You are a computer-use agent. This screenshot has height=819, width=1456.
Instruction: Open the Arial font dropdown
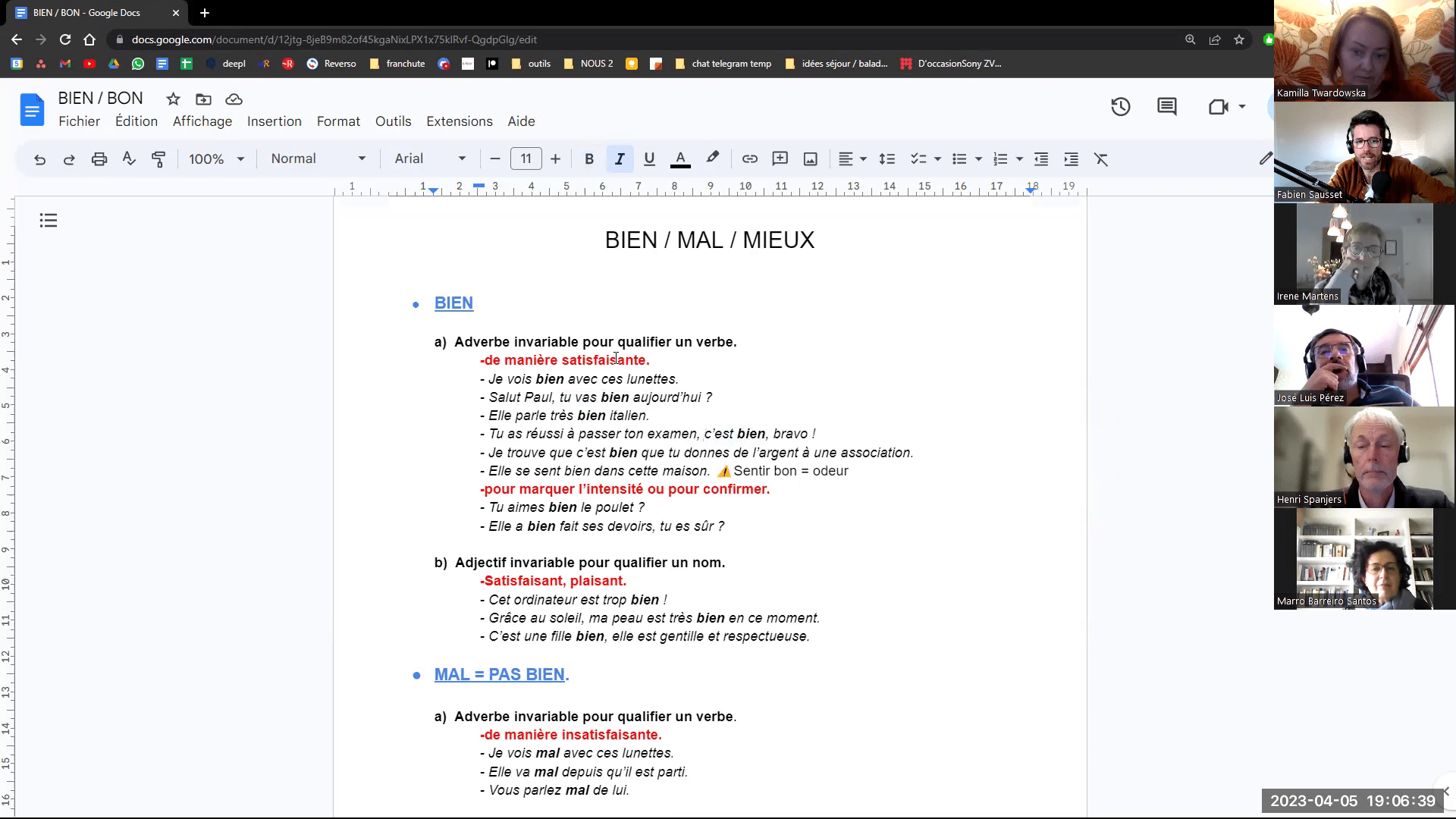click(430, 159)
